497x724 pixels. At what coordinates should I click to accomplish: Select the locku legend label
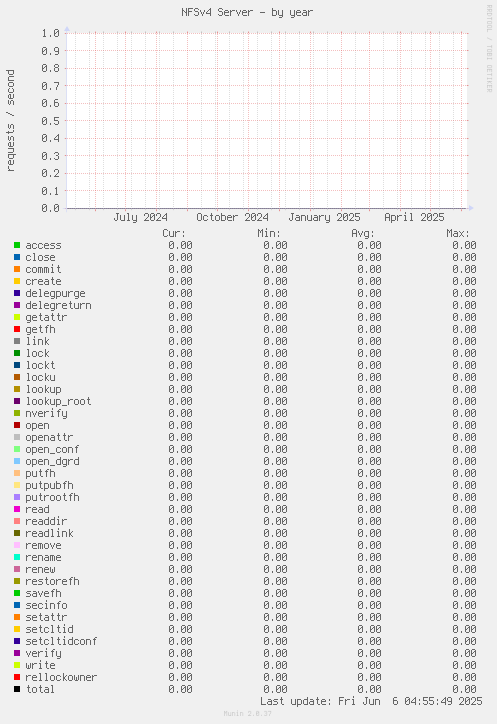(x=40, y=377)
